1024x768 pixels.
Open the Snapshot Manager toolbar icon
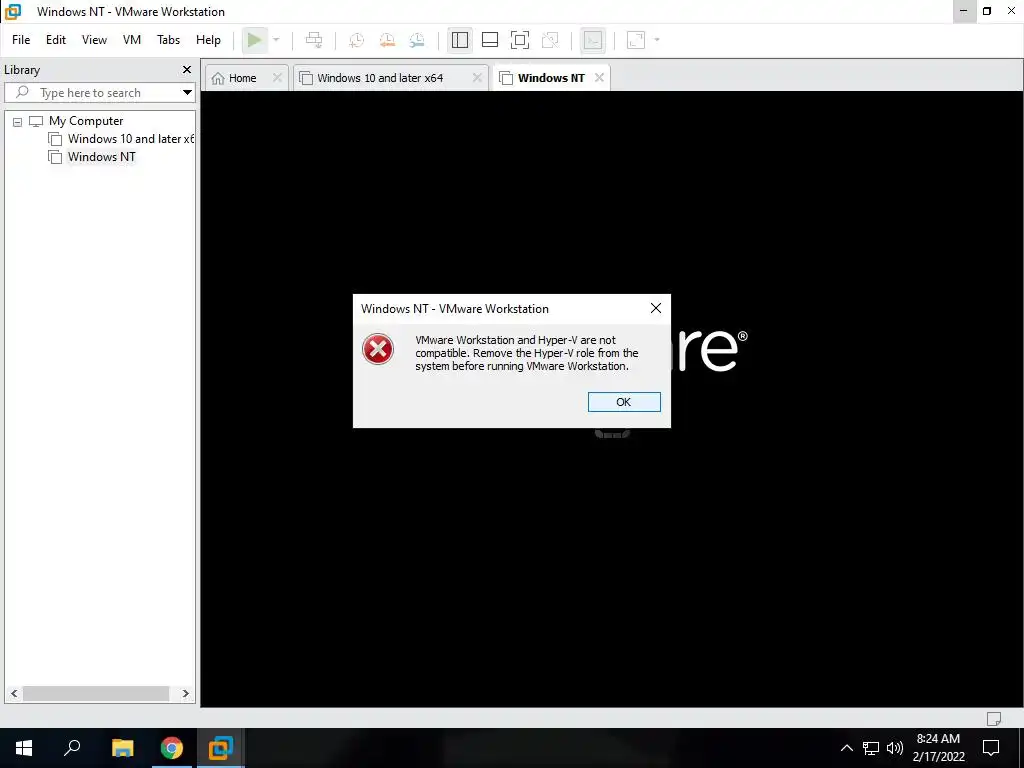point(417,40)
